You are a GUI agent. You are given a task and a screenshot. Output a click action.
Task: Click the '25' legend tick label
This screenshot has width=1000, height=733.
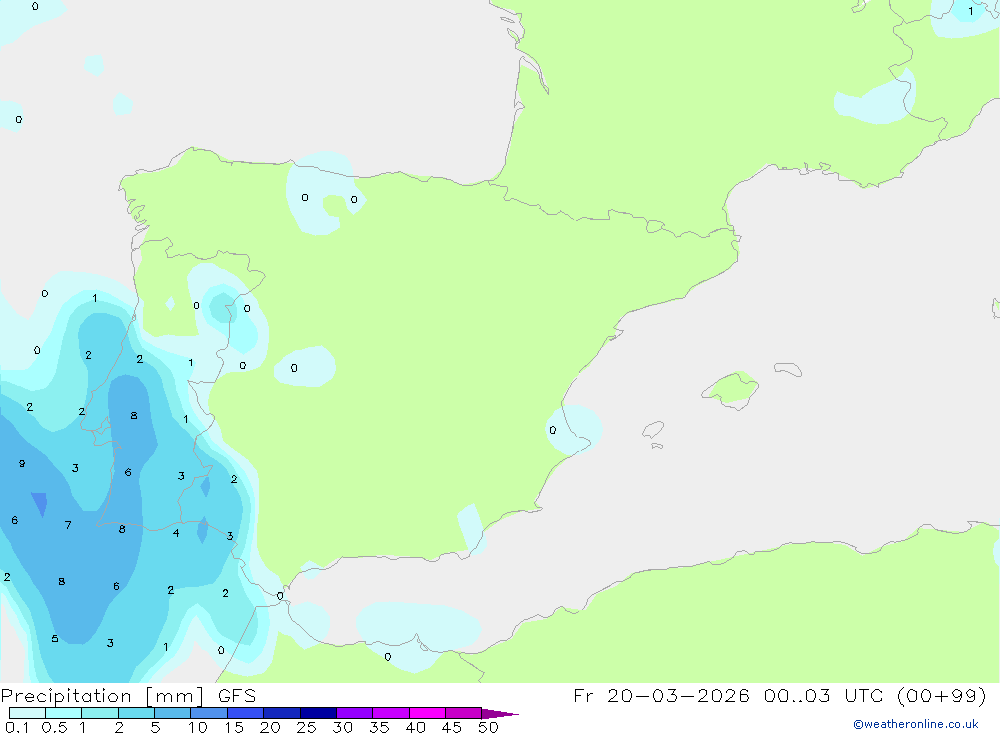tap(307, 727)
